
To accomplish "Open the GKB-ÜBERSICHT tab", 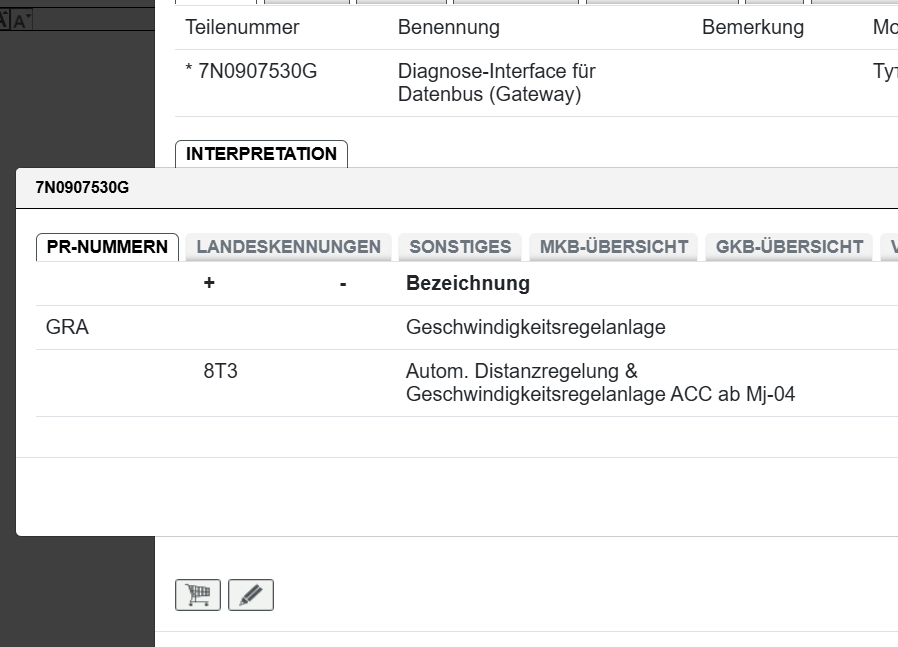I will coord(789,246).
